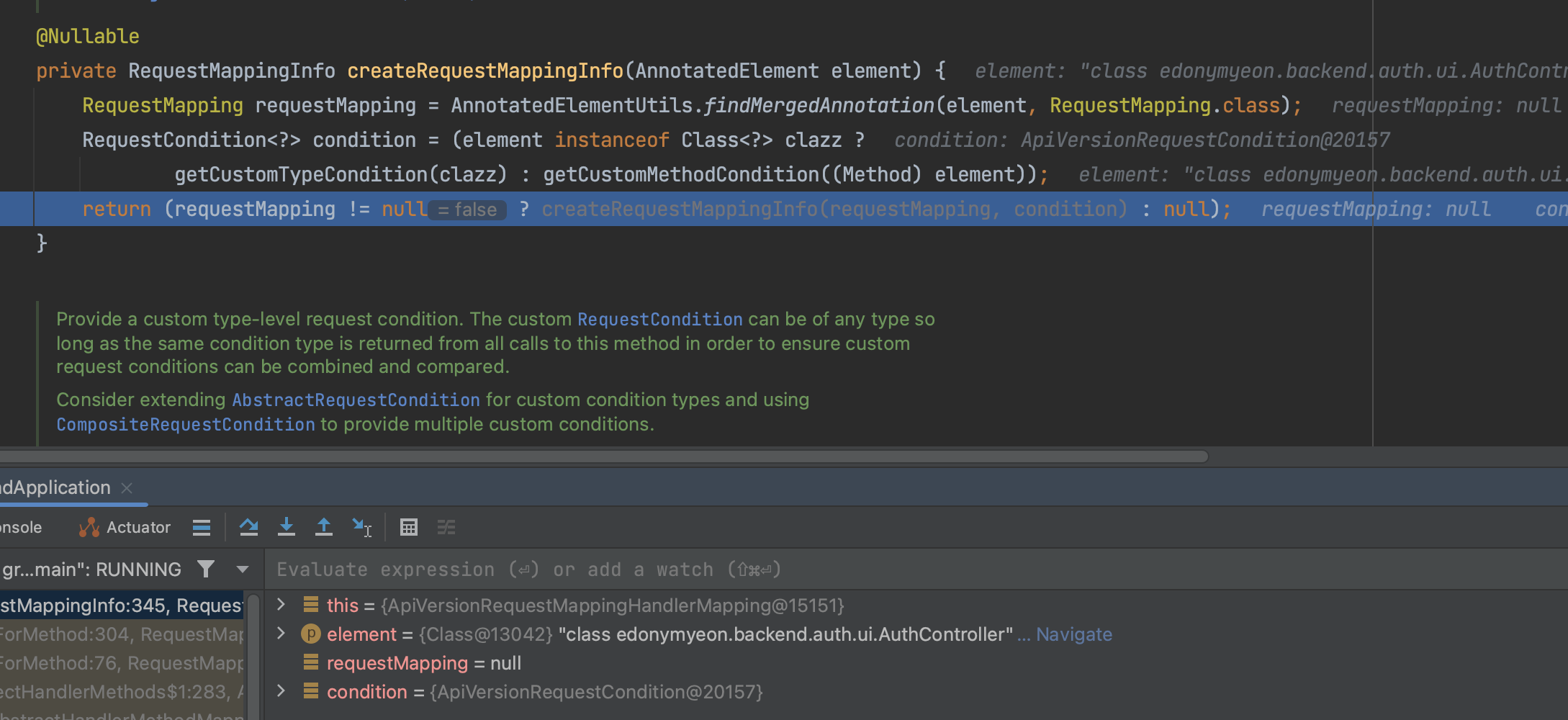Select stack frame 'ForMethod:304, RequestMap'
This screenshot has width=1568, height=720.
tap(122, 634)
